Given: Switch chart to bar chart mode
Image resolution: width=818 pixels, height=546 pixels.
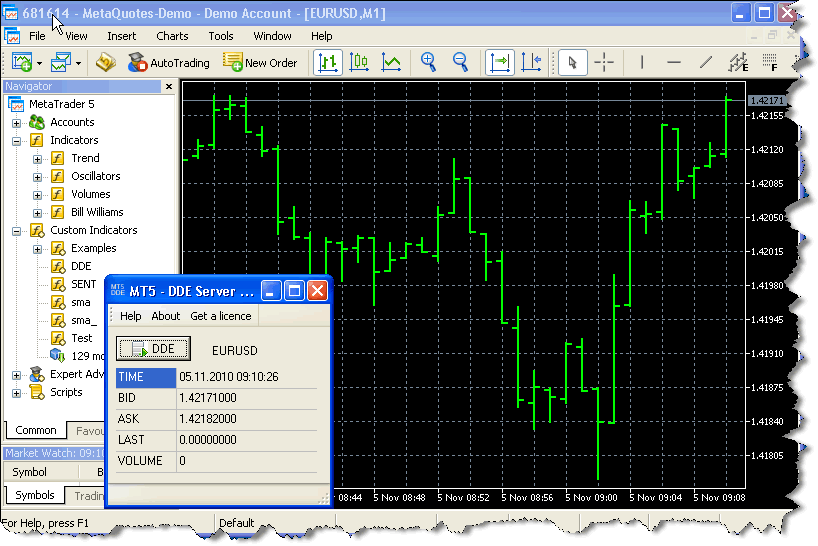Looking at the screenshot, I should (x=327, y=63).
